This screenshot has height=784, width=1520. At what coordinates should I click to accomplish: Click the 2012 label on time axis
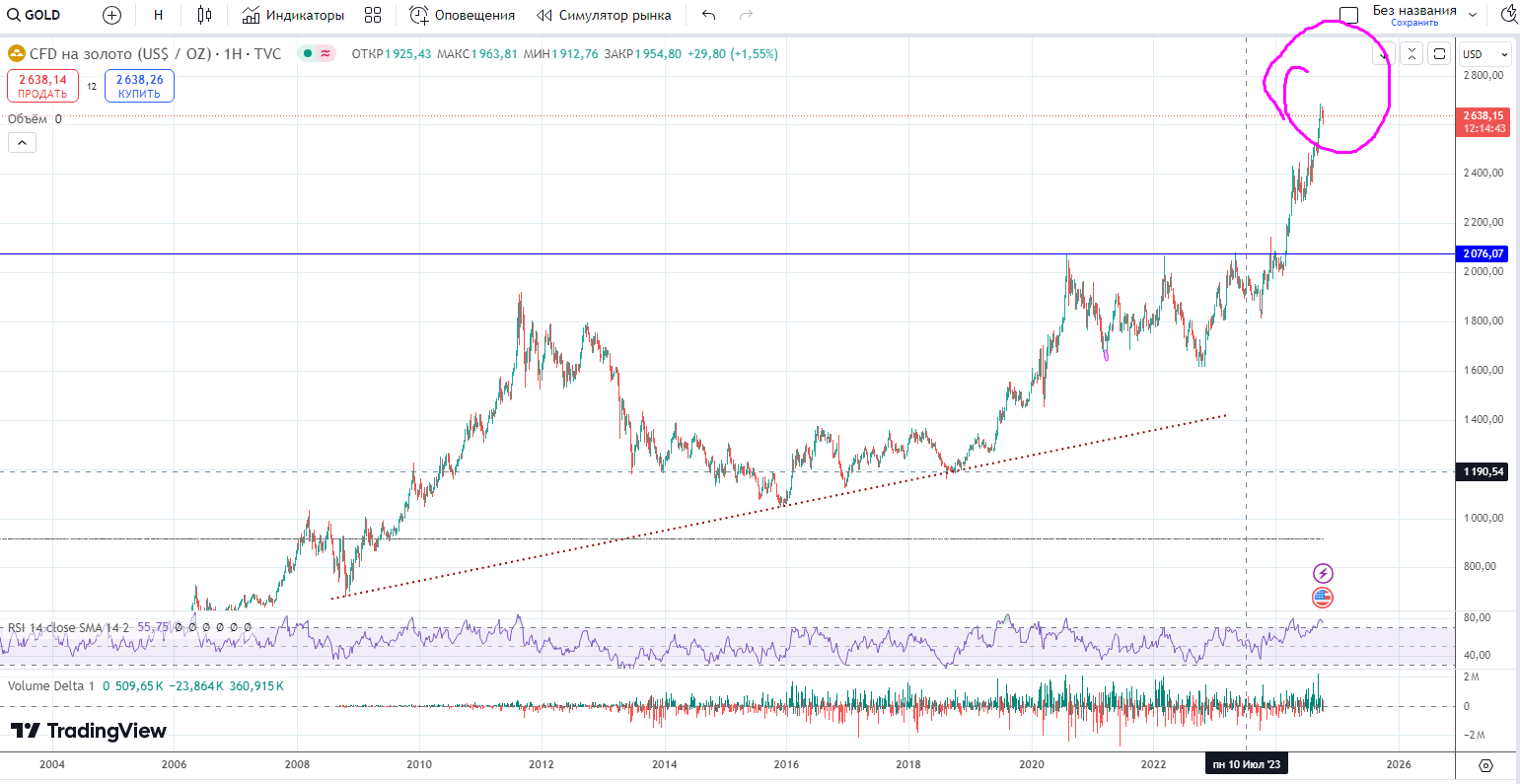[x=541, y=764]
